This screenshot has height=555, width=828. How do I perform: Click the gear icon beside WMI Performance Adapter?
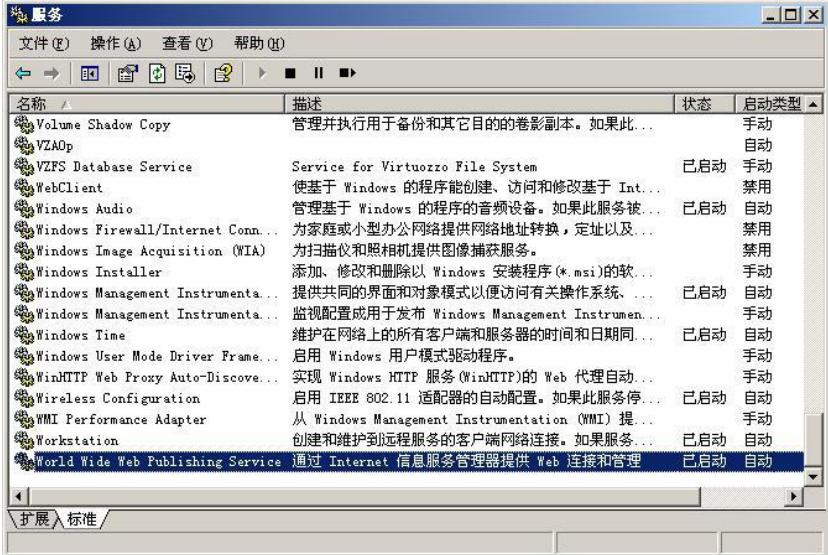pos(24,419)
